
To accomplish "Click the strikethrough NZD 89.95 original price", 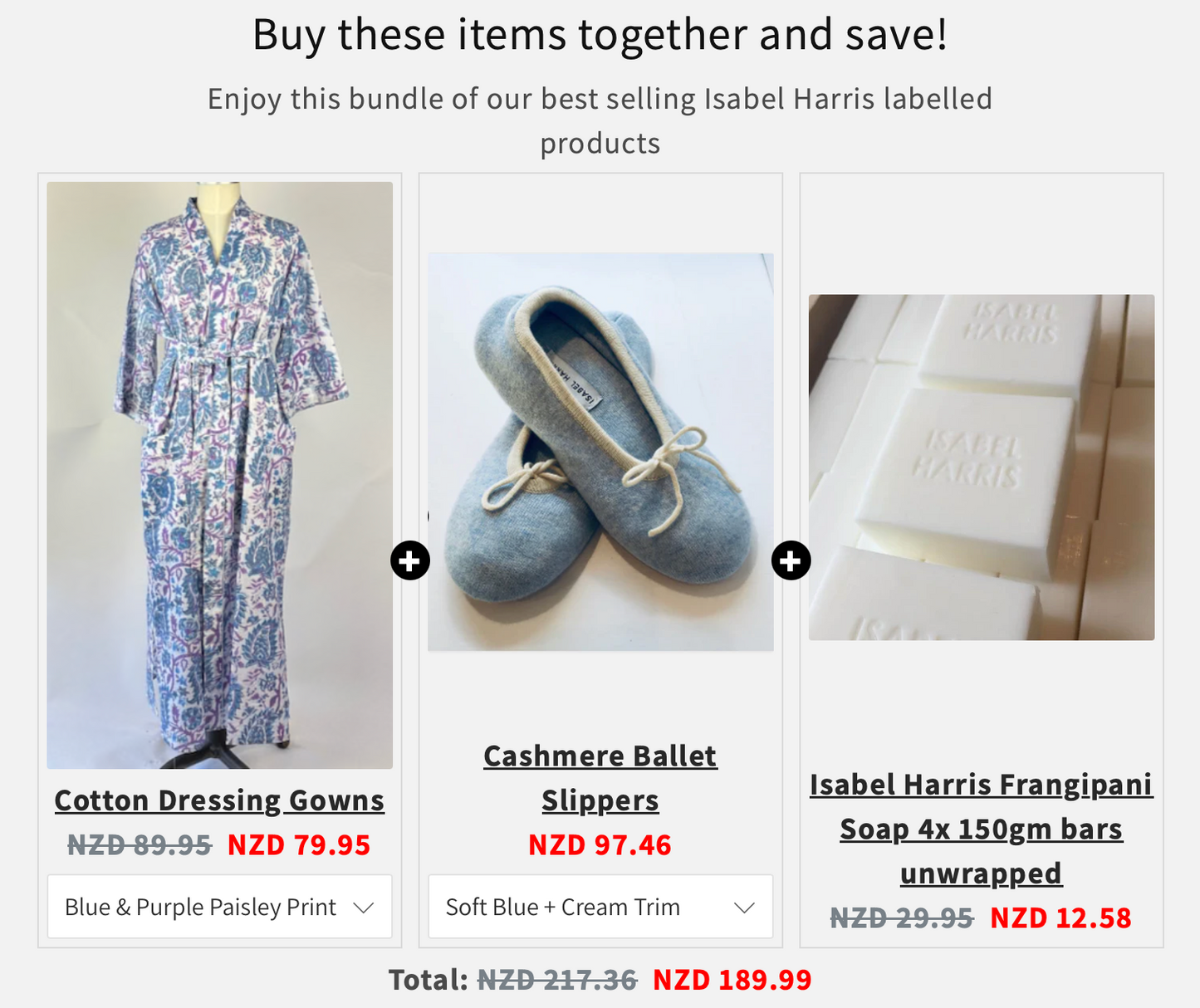I will pos(138,845).
